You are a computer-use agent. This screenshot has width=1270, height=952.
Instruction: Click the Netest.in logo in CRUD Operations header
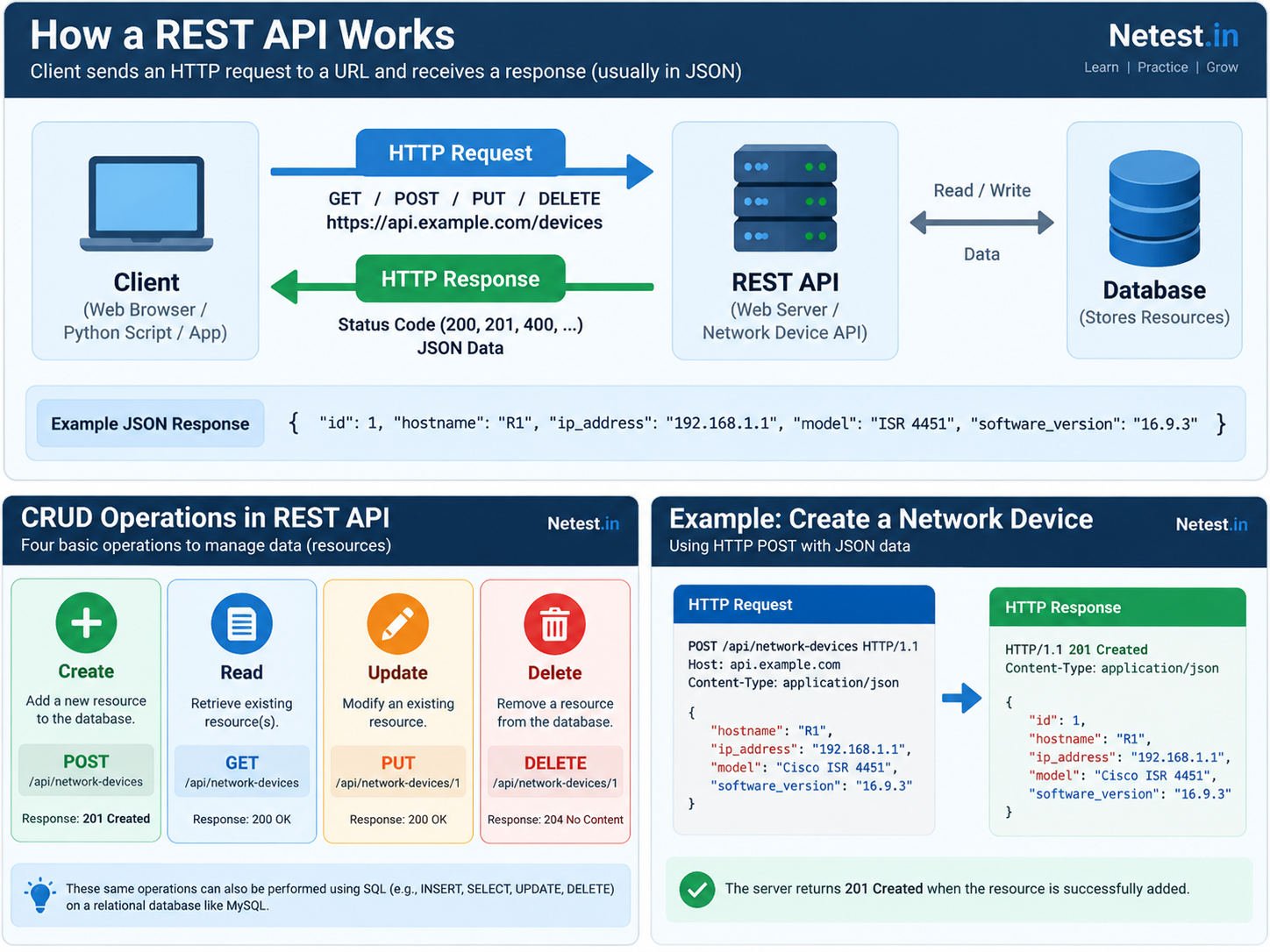pyautogui.click(x=583, y=523)
